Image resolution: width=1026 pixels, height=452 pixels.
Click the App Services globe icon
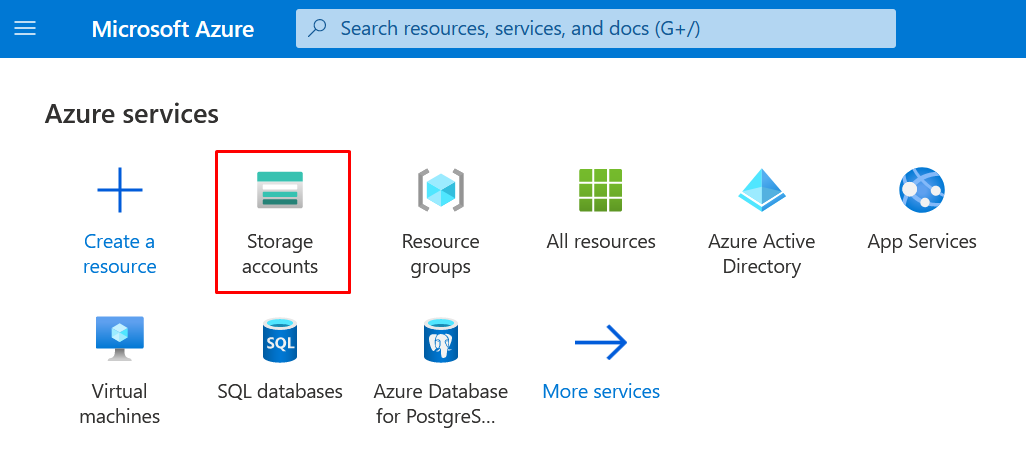click(922, 189)
